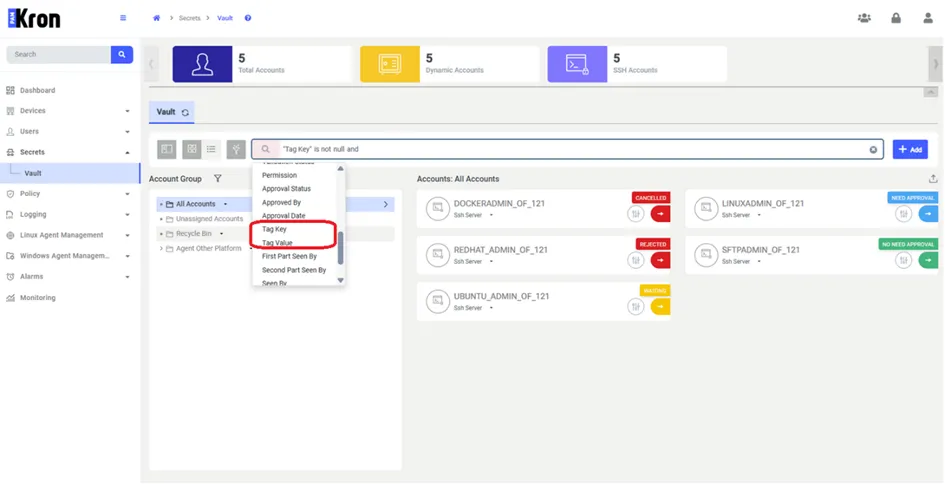Click the SFTPADMIN_OF_121 terminal icon
The height and width of the screenshot is (484, 945).
(706, 255)
